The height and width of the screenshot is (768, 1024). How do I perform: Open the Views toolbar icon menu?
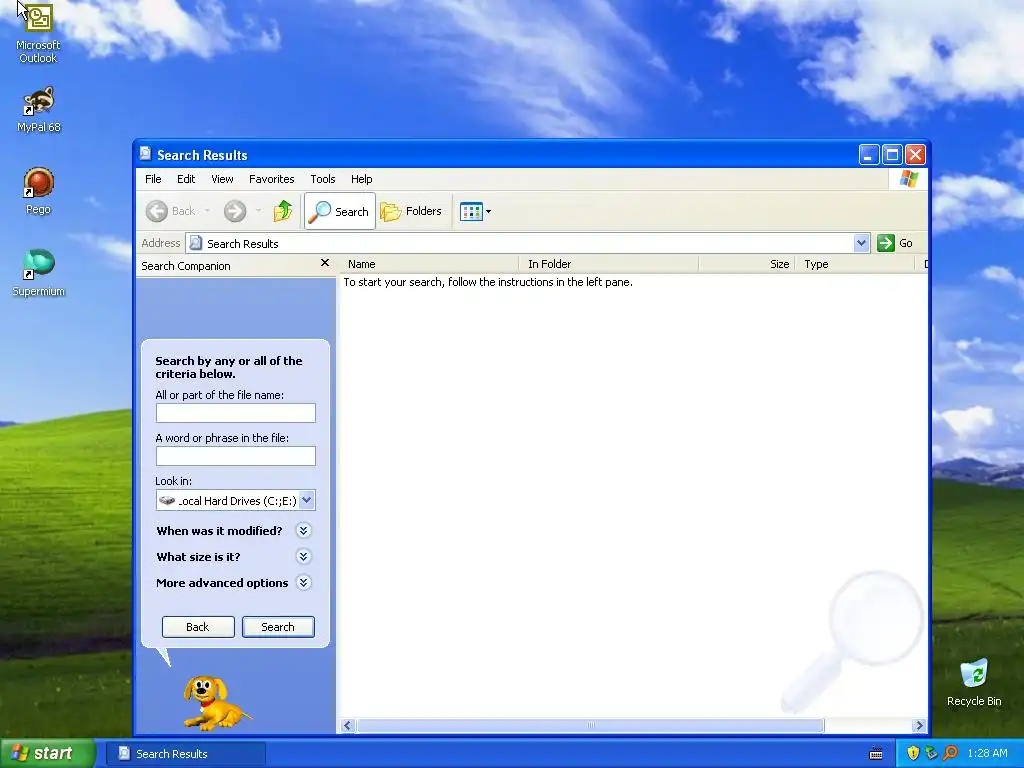tap(475, 211)
